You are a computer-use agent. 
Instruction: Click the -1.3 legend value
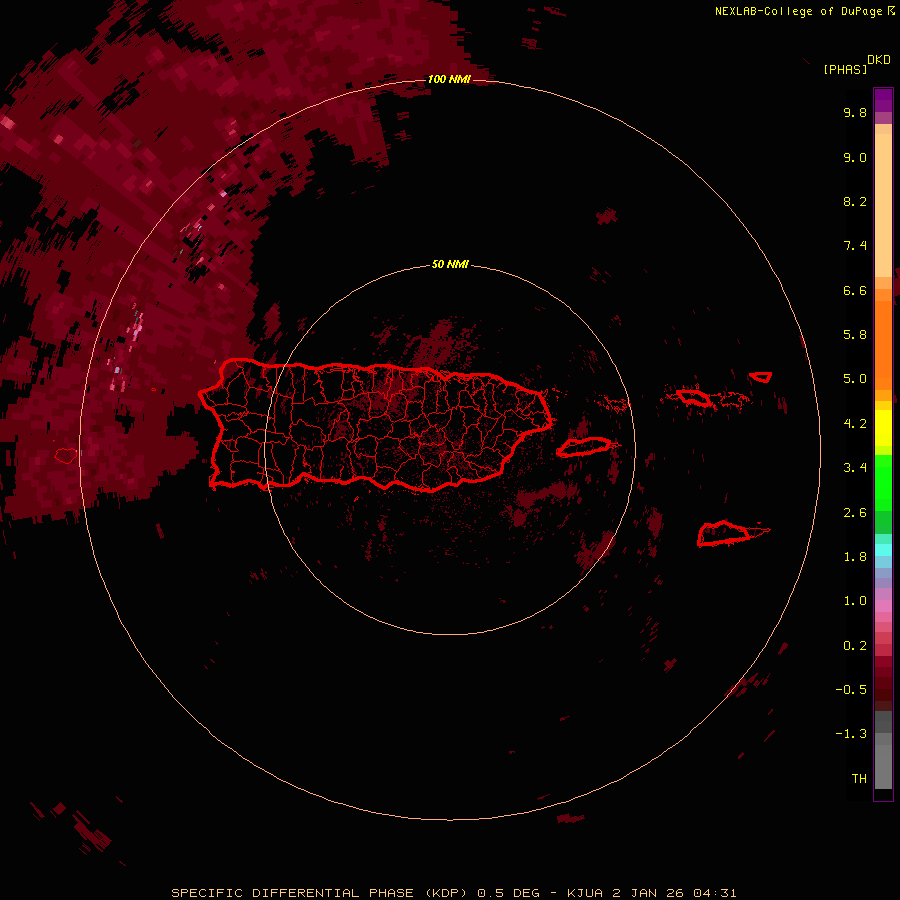[x=851, y=734]
